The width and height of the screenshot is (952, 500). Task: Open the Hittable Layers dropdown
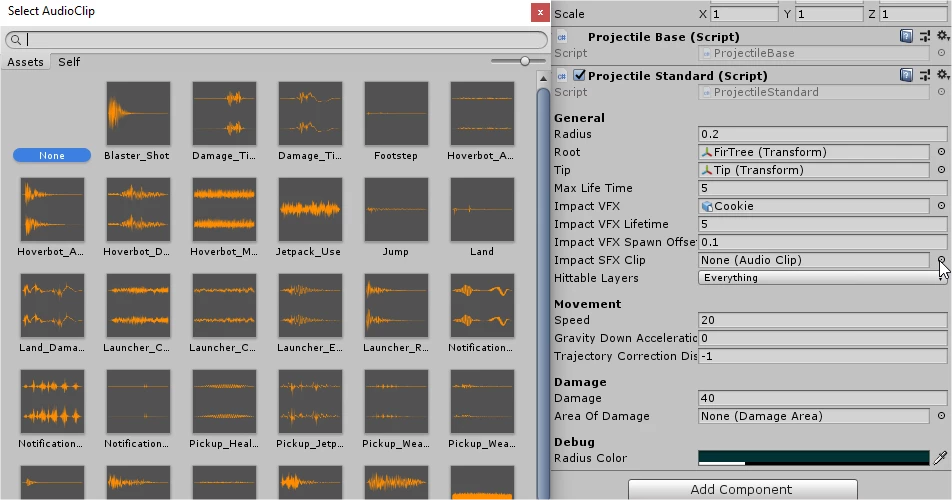coord(823,278)
